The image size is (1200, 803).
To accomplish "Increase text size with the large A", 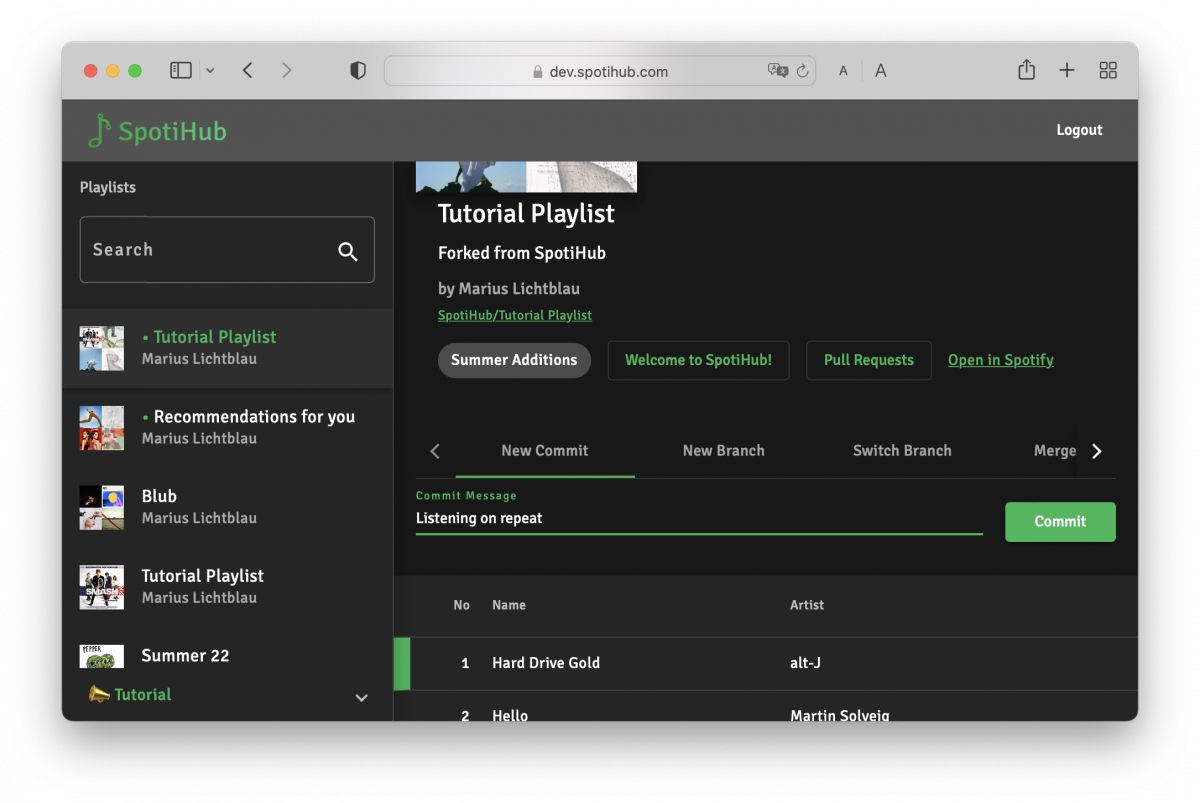I will click(x=881, y=71).
